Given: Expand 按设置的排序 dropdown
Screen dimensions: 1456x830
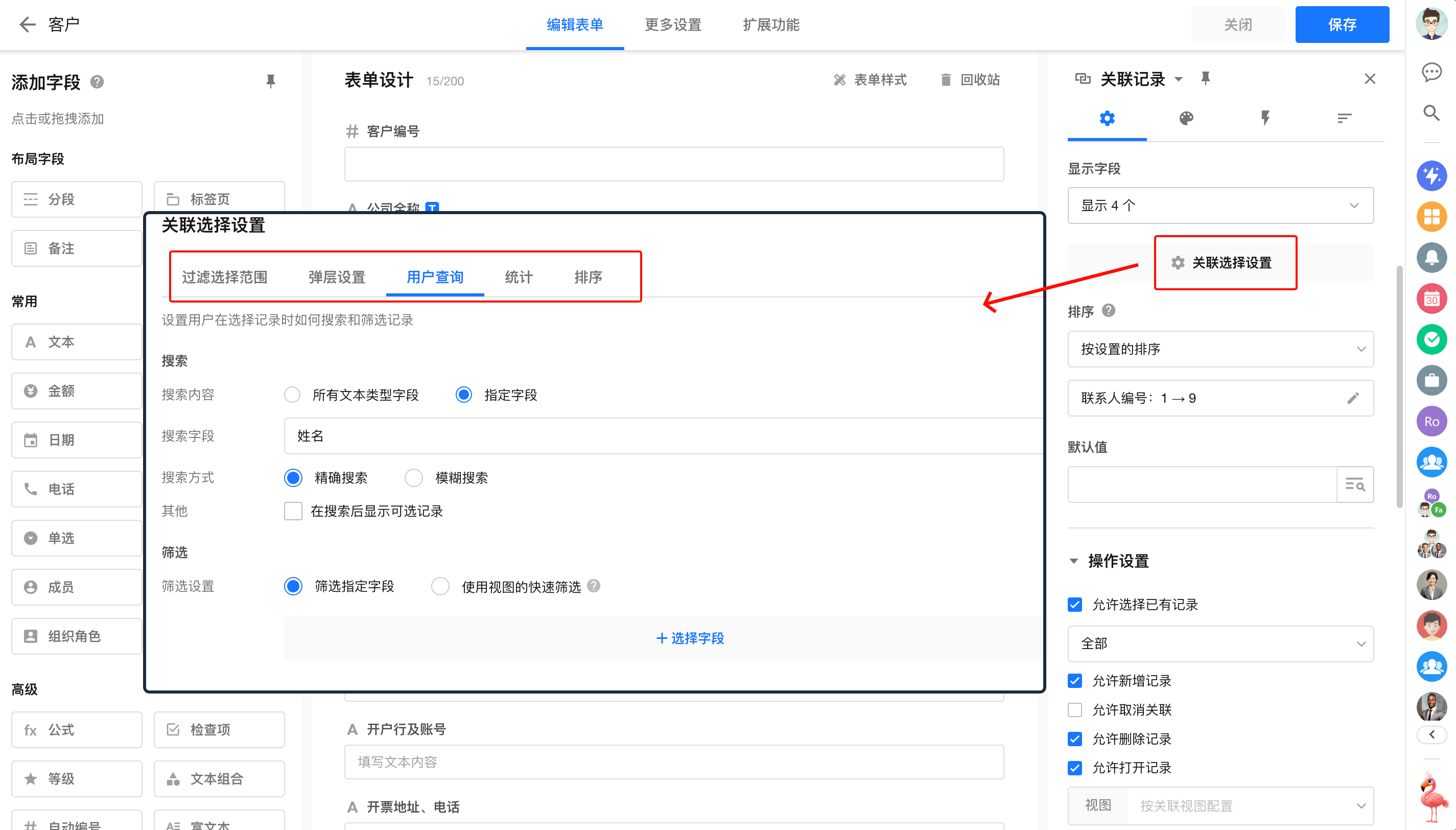Looking at the screenshot, I should click(1220, 349).
